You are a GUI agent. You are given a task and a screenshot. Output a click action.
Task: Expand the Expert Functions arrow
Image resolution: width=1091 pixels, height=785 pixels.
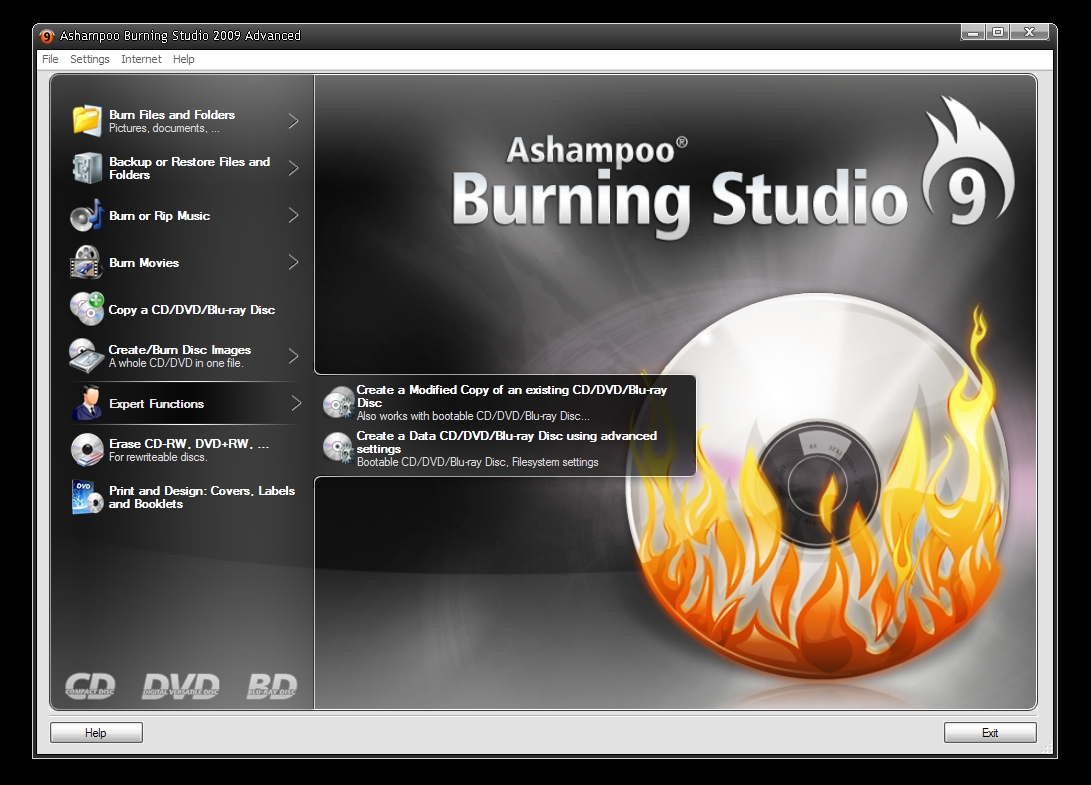point(296,403)
